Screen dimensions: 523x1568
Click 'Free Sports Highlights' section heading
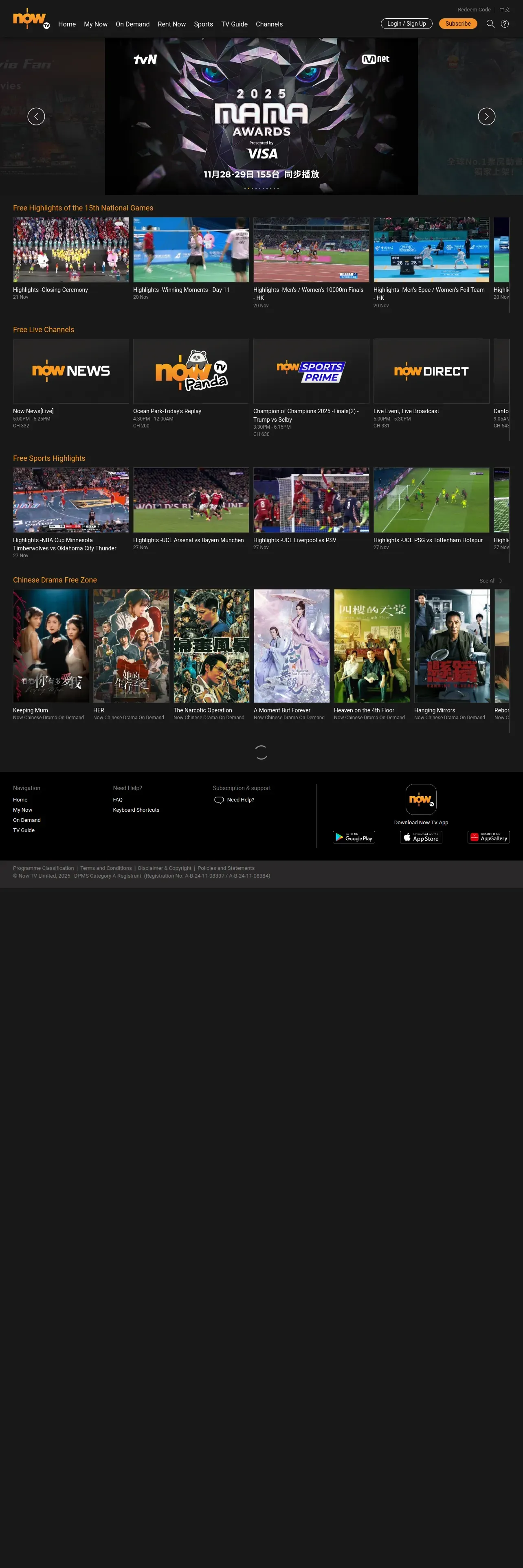(x=49, y=458)
